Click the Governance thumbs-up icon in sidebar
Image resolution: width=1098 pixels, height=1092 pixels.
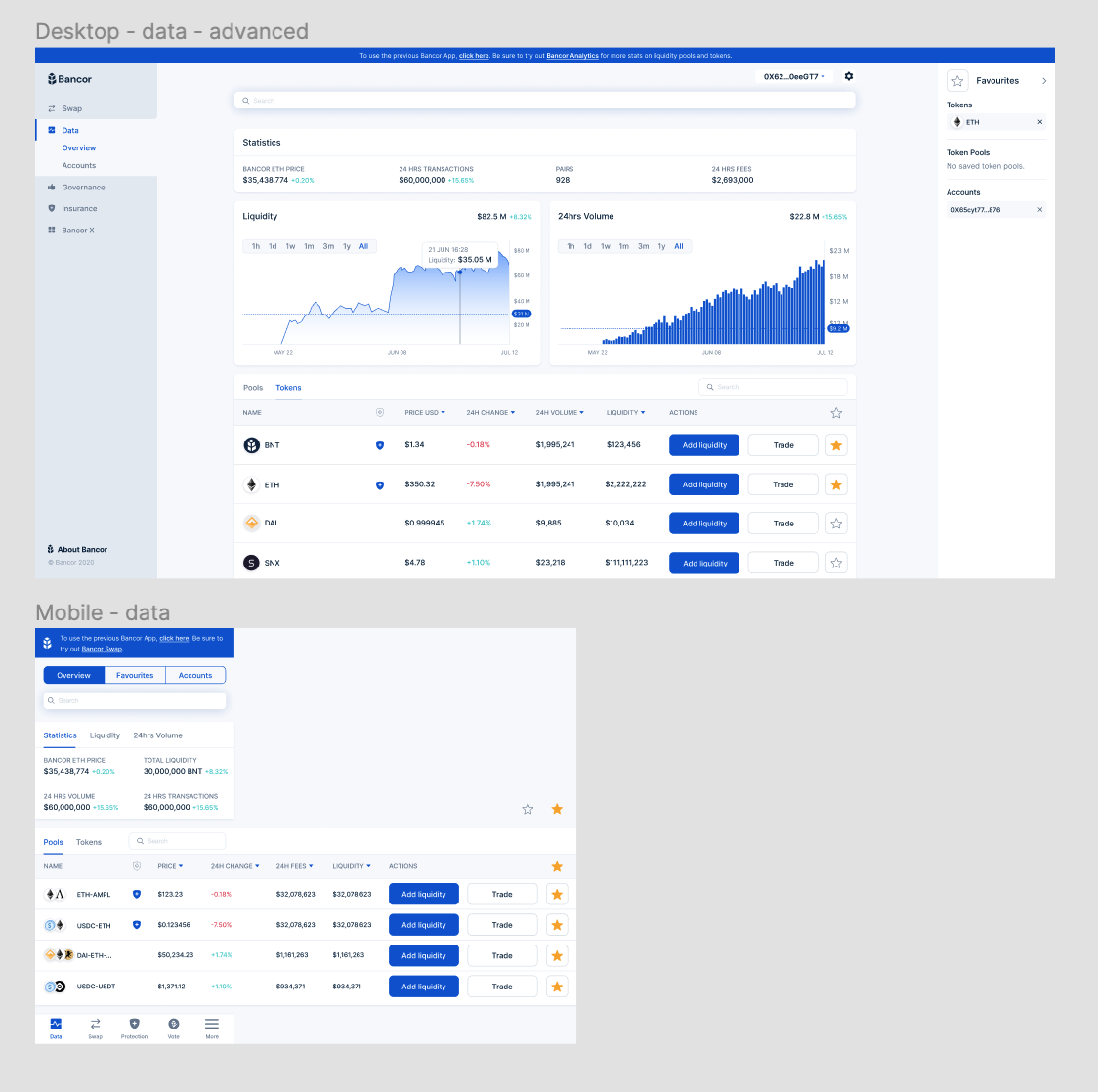tap(51, 187)
